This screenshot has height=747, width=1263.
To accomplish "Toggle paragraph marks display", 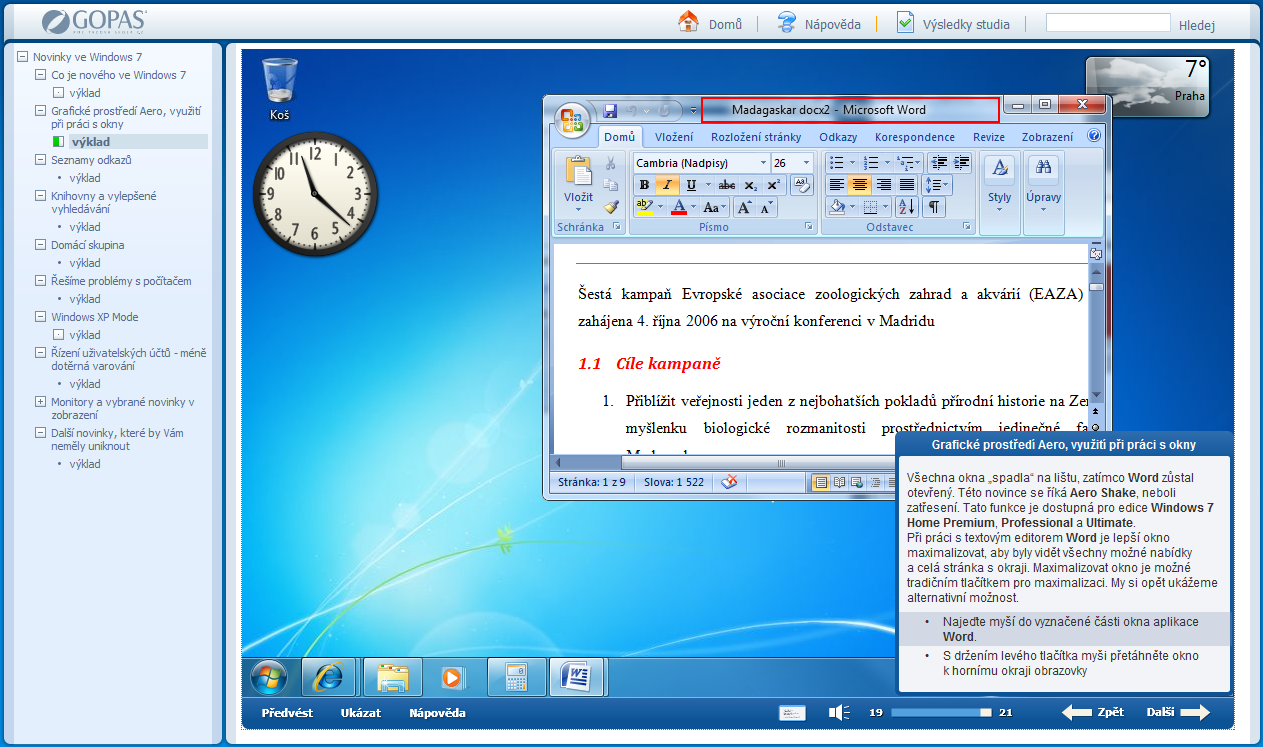I will (x=933, y=208).
